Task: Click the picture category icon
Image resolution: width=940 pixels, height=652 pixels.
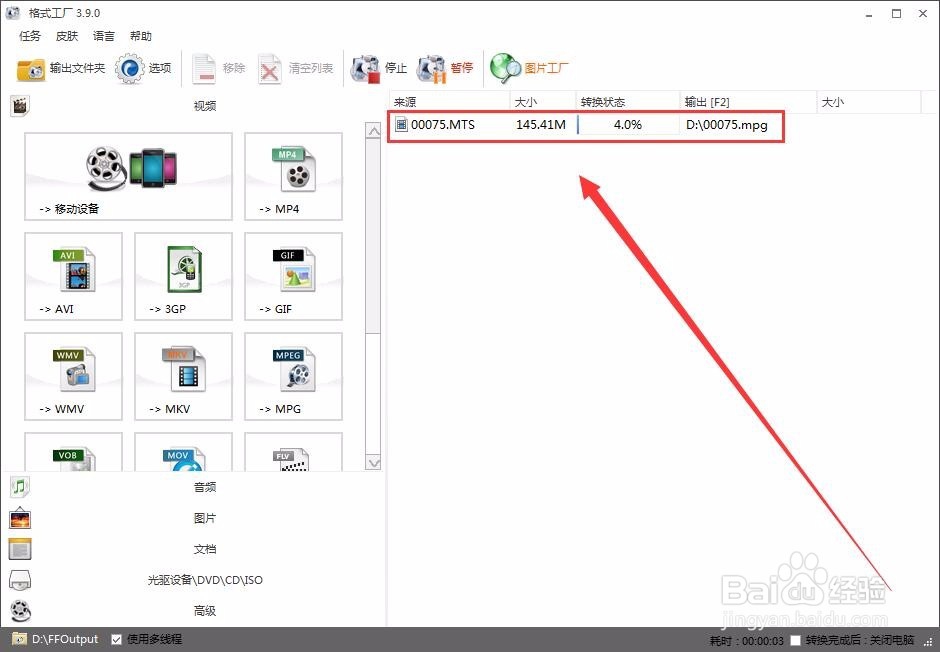Action: 20,518
